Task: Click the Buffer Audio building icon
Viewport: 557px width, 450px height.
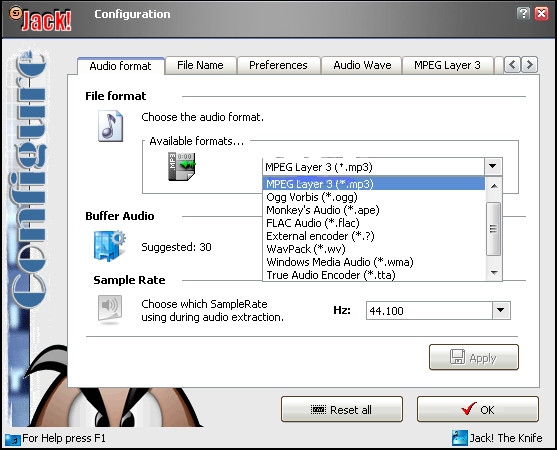Action: coord(110,246)
